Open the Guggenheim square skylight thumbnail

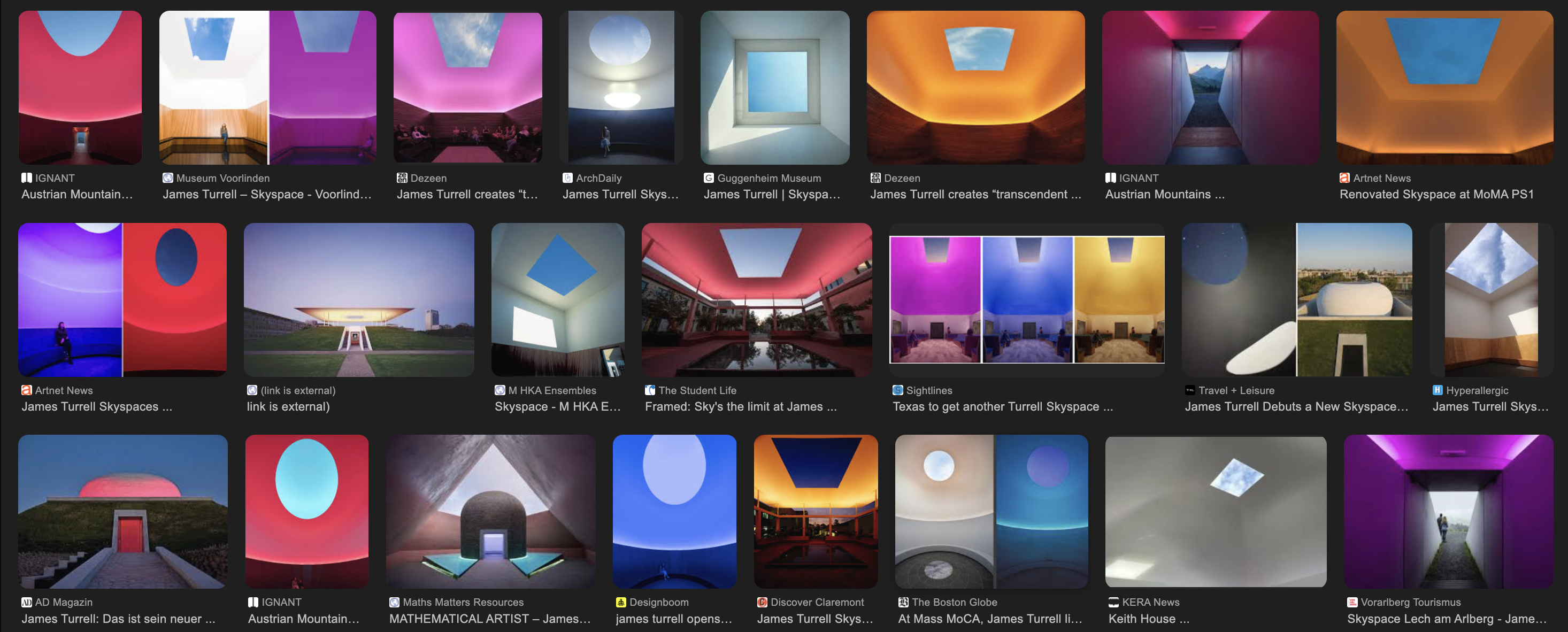tap(775, 87)
